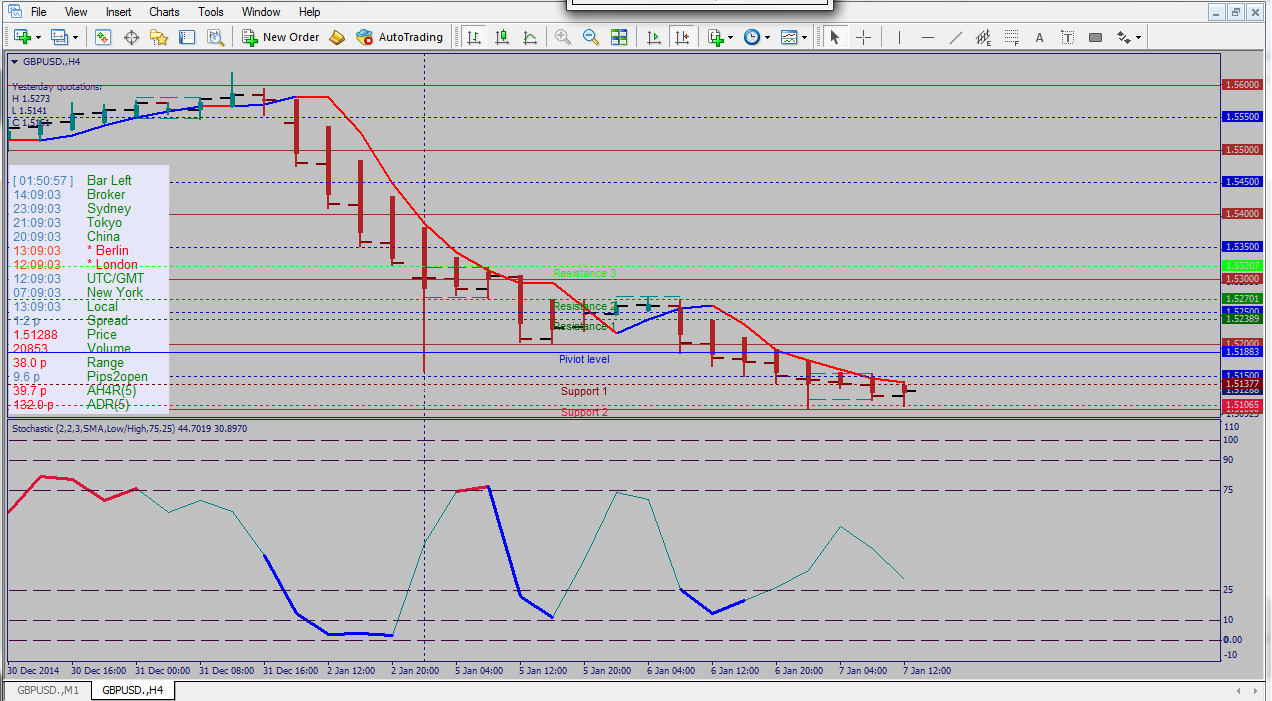The image size is (1272, 701).
Task: Expand the arrows objects dropdown
Action: tap(1139, 37)
